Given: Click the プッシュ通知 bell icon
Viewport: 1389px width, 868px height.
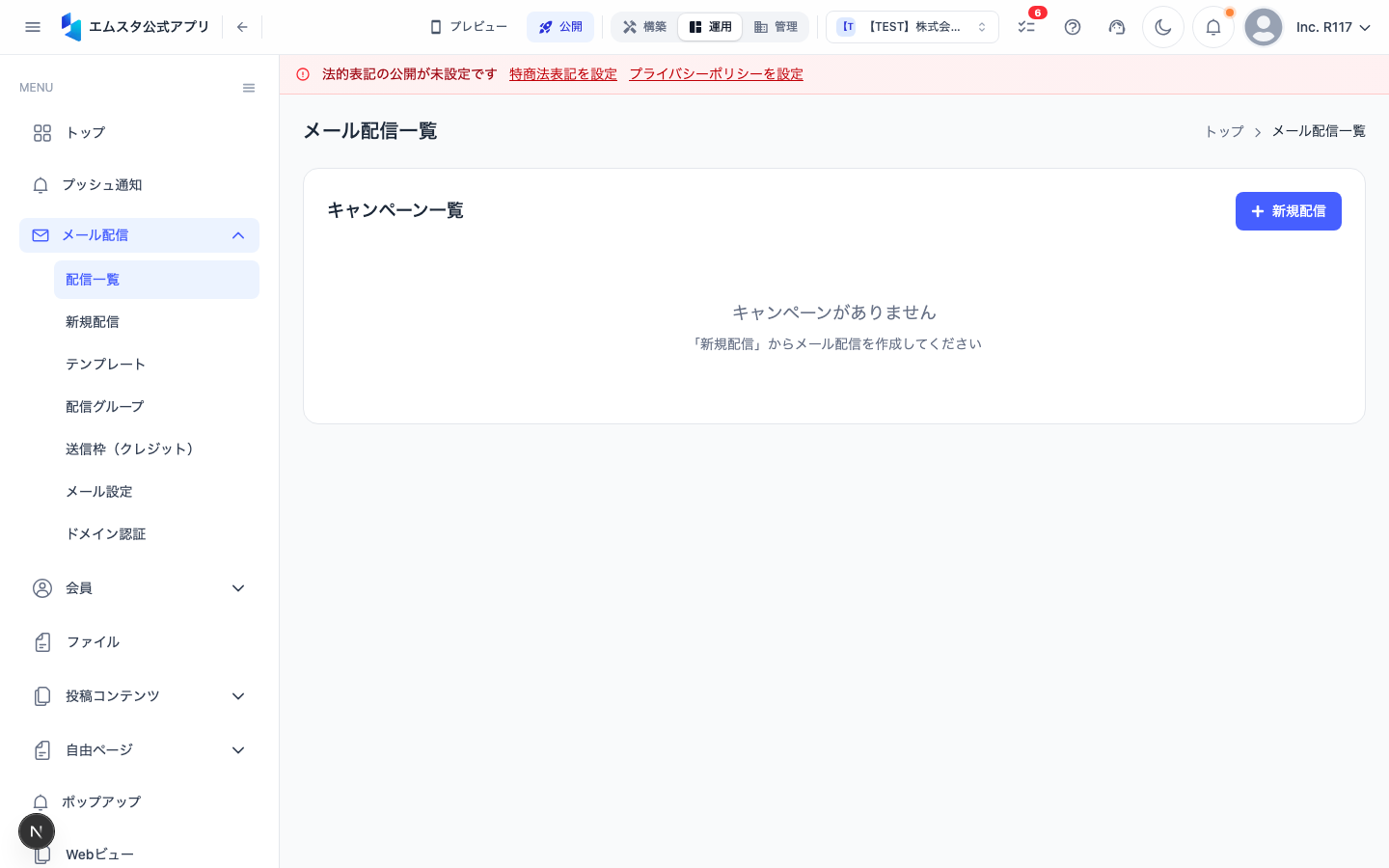Looking at the screenshot, I should (41, 185).
